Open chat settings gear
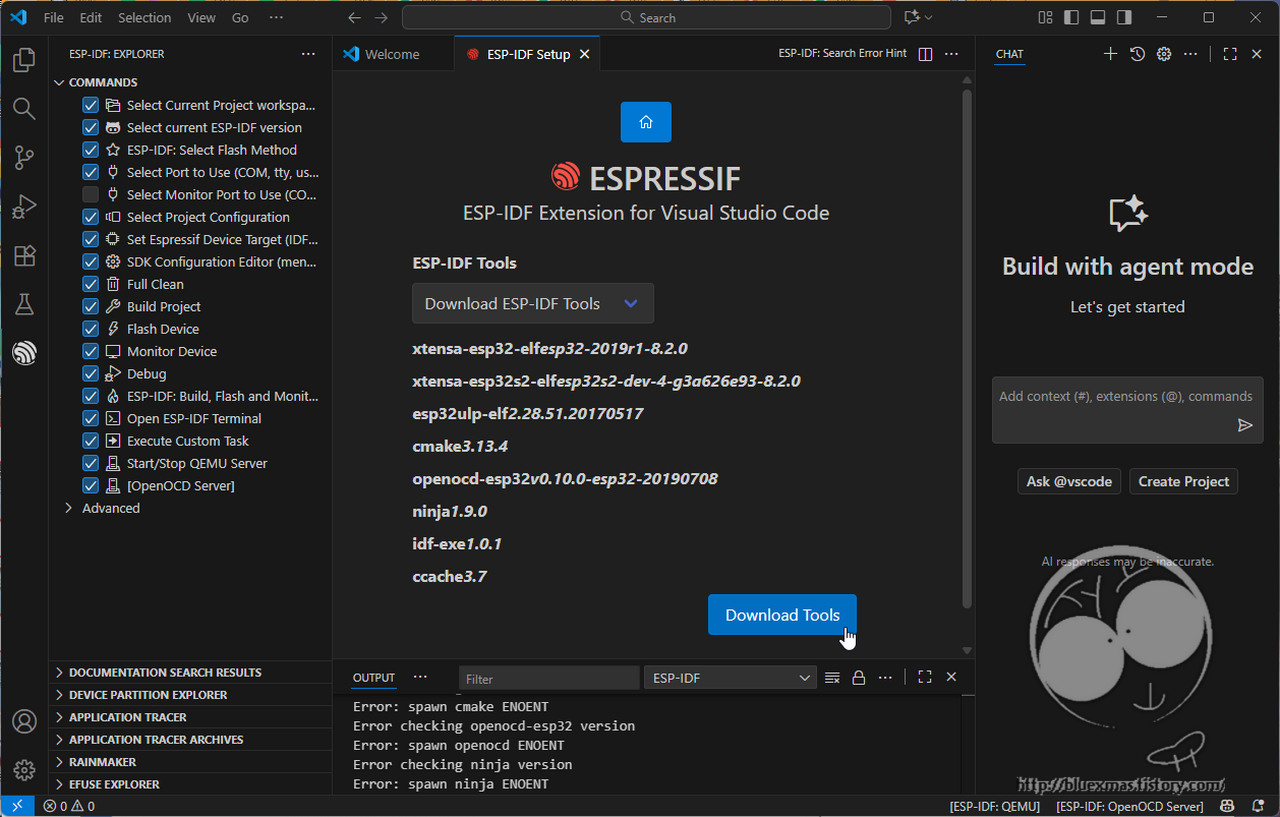 click(x=1164, y=54)
